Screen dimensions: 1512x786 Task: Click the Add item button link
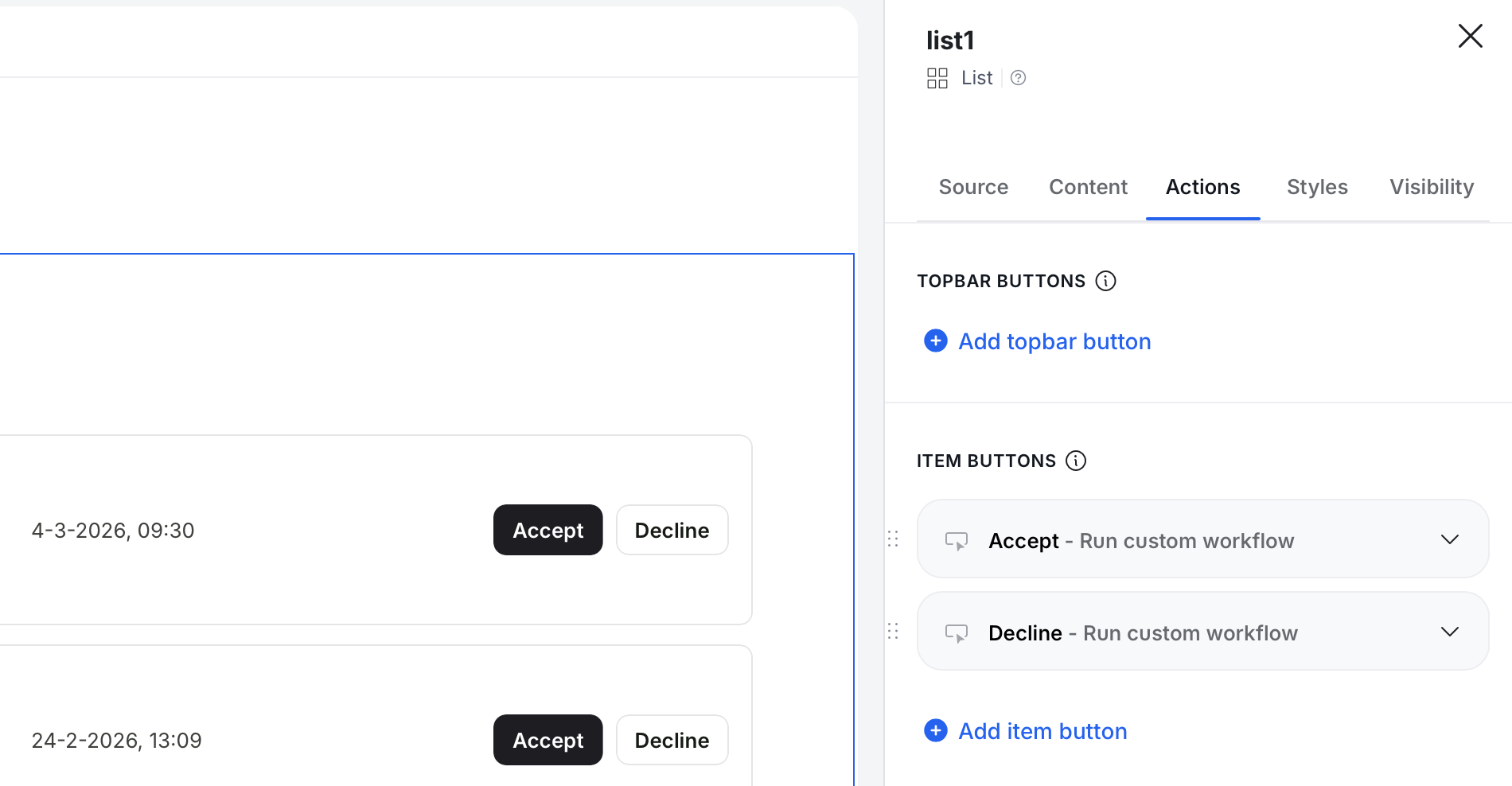(x=1042, y=731)
